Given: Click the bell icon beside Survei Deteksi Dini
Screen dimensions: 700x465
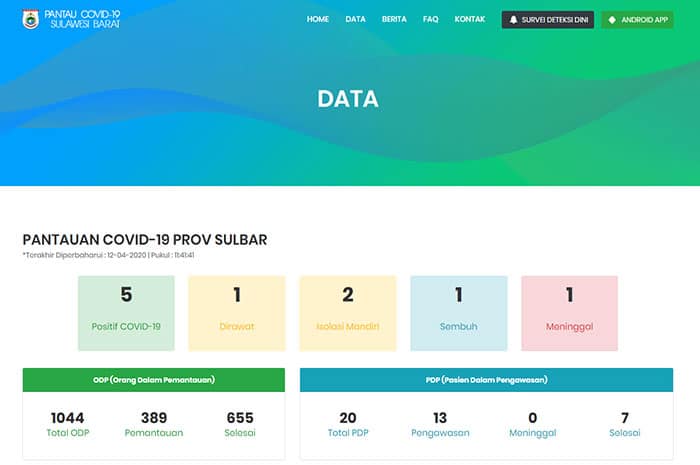Looking at the screenshot, I should tap(514, 20).
